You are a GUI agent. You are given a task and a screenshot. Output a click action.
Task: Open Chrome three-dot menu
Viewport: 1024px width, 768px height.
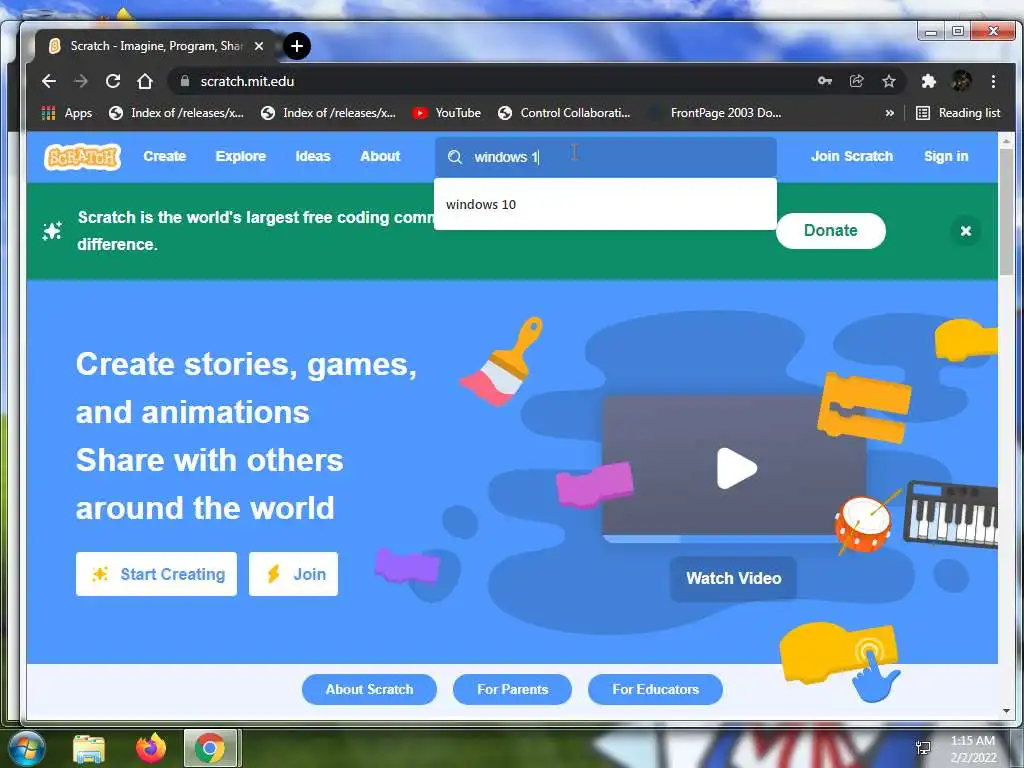tap(993, 81)
